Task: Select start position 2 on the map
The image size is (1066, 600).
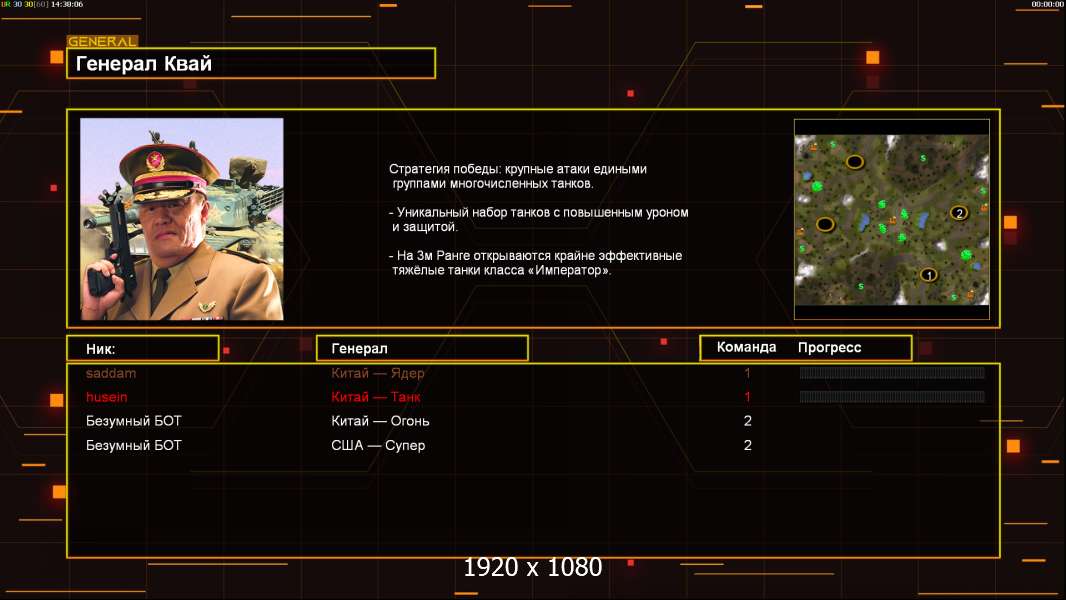Action: [x=959, y=213]
